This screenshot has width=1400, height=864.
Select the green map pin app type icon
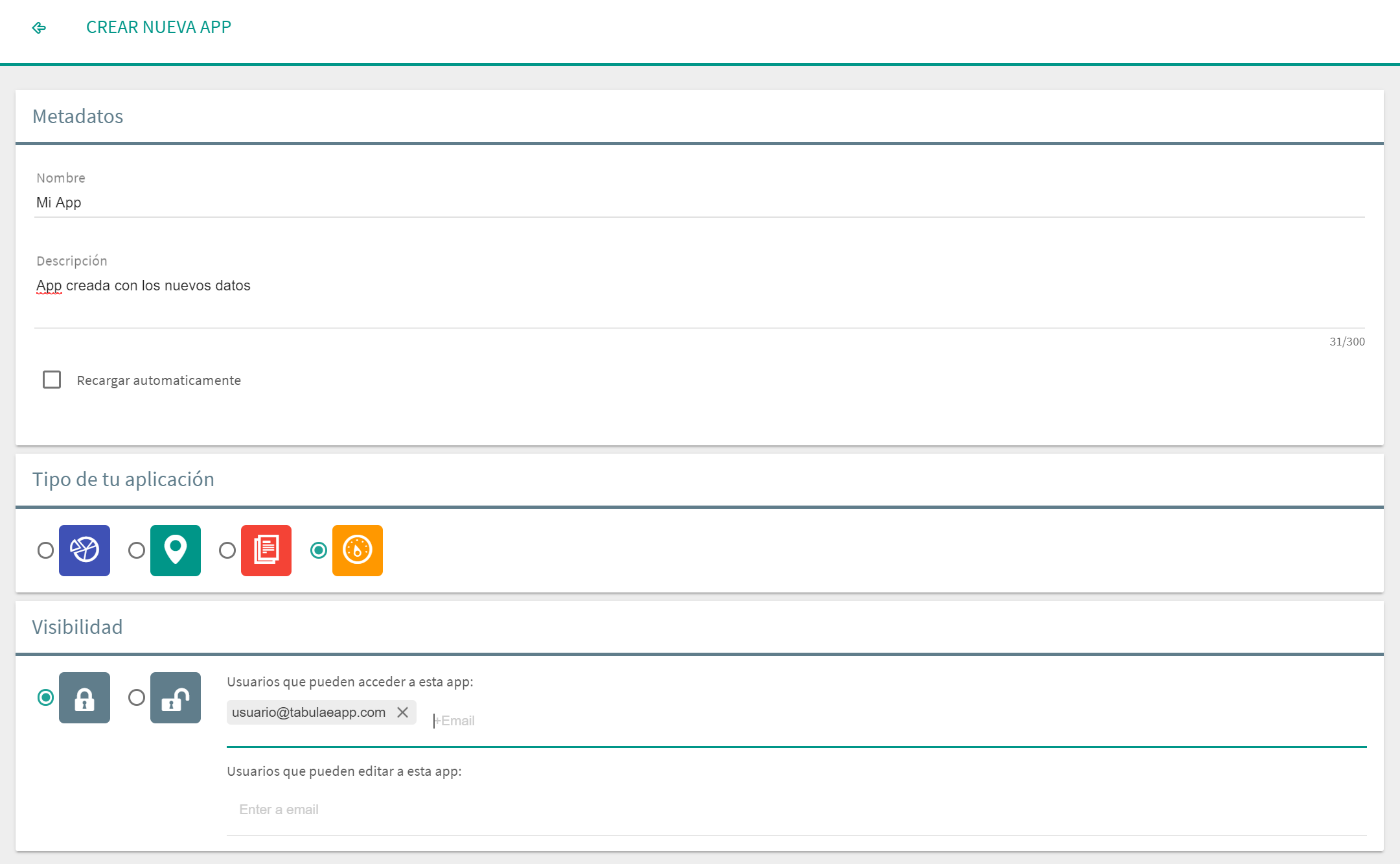(175, 550)
